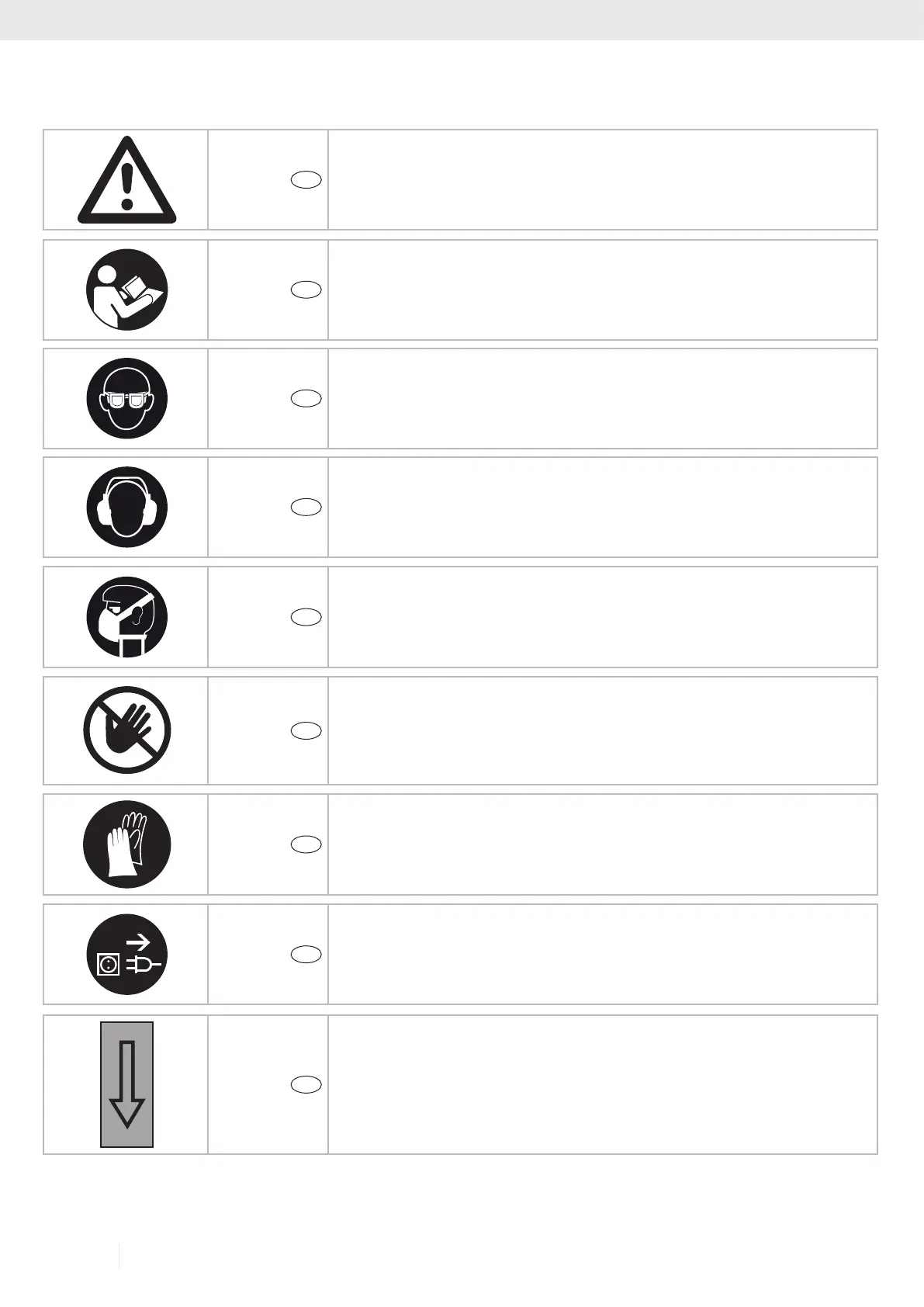Tick the oval next to the gloves symbol

(x=306, y=844)
